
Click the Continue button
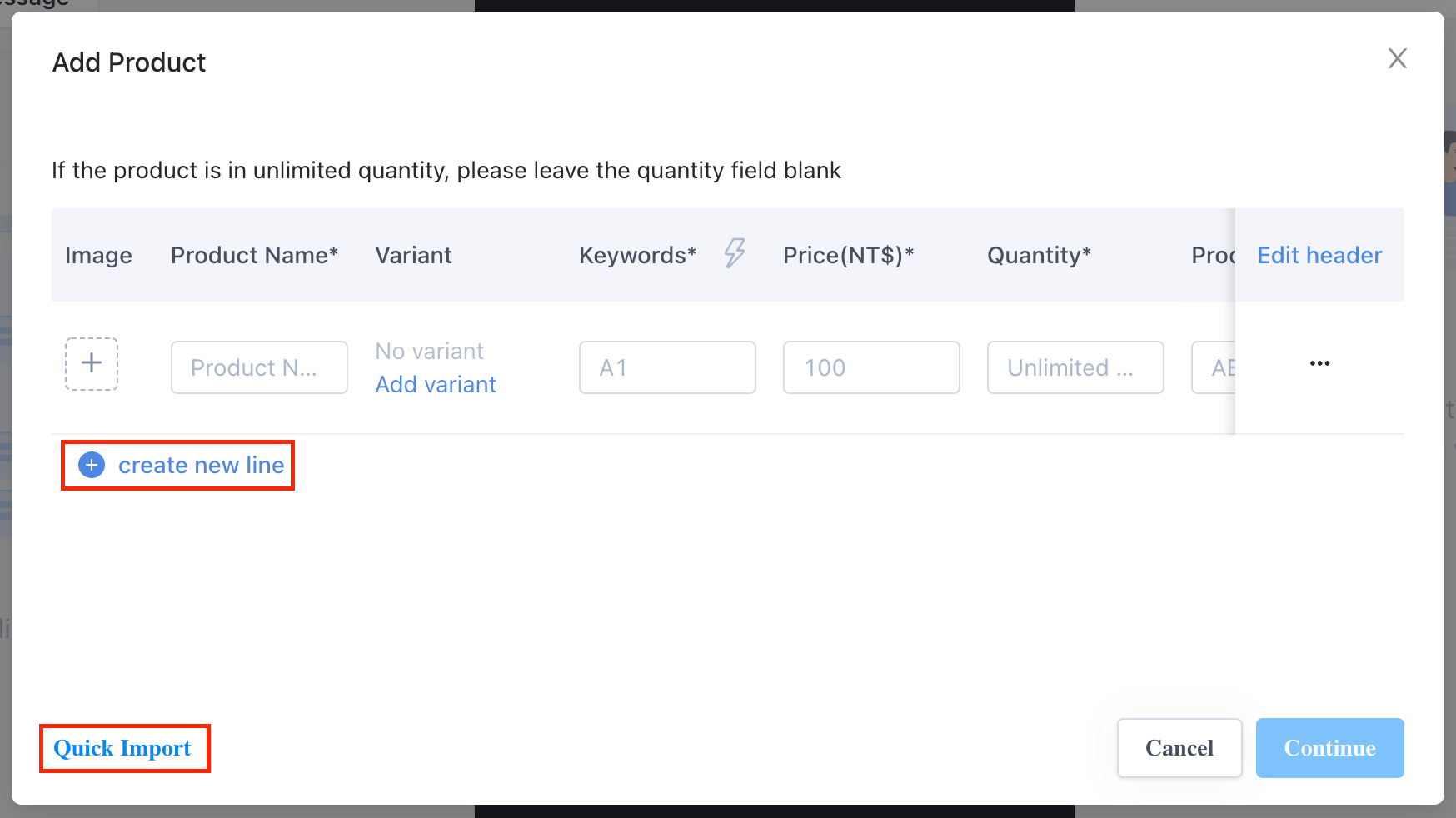[1330, 748]
